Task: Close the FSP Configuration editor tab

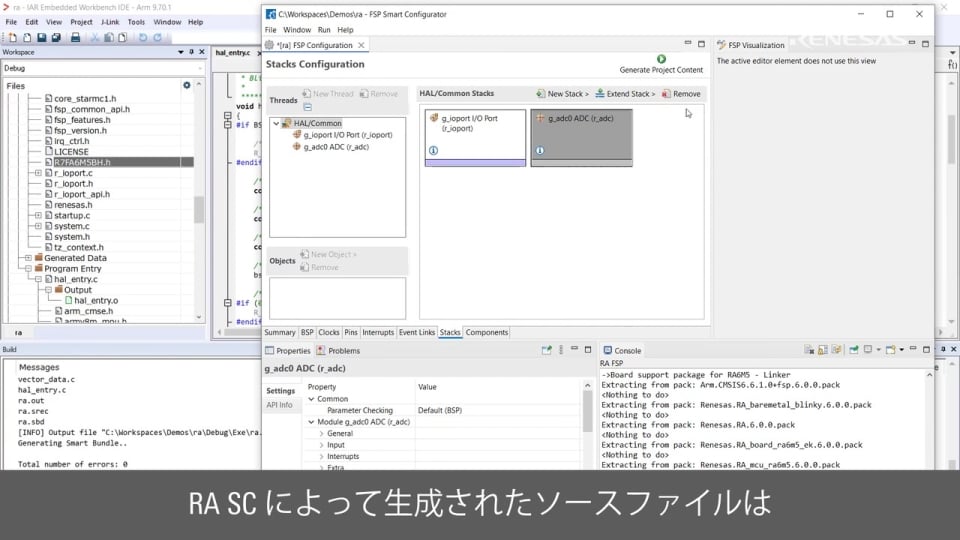Action: (361, 45)
